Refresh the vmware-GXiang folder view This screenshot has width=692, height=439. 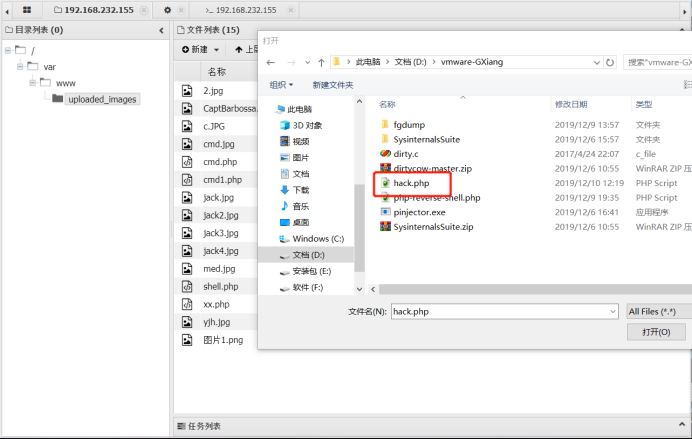click(x=610, y=62)
